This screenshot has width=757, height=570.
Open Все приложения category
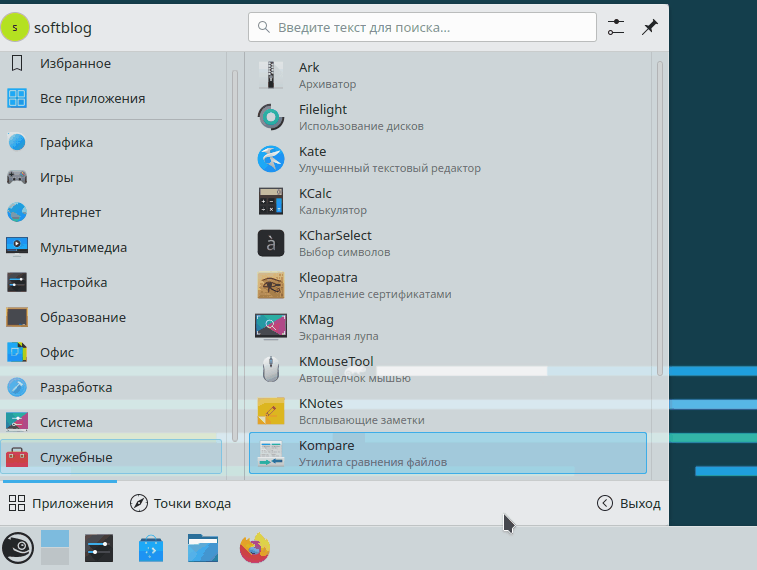click(x=111, y=98)
